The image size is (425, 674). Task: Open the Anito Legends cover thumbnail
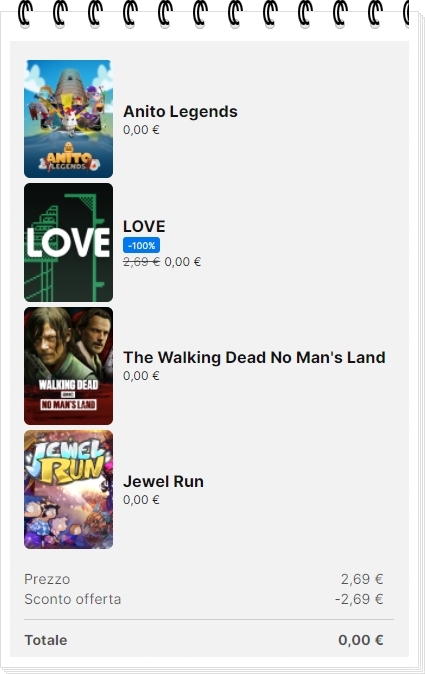click(x=68, y=119)
